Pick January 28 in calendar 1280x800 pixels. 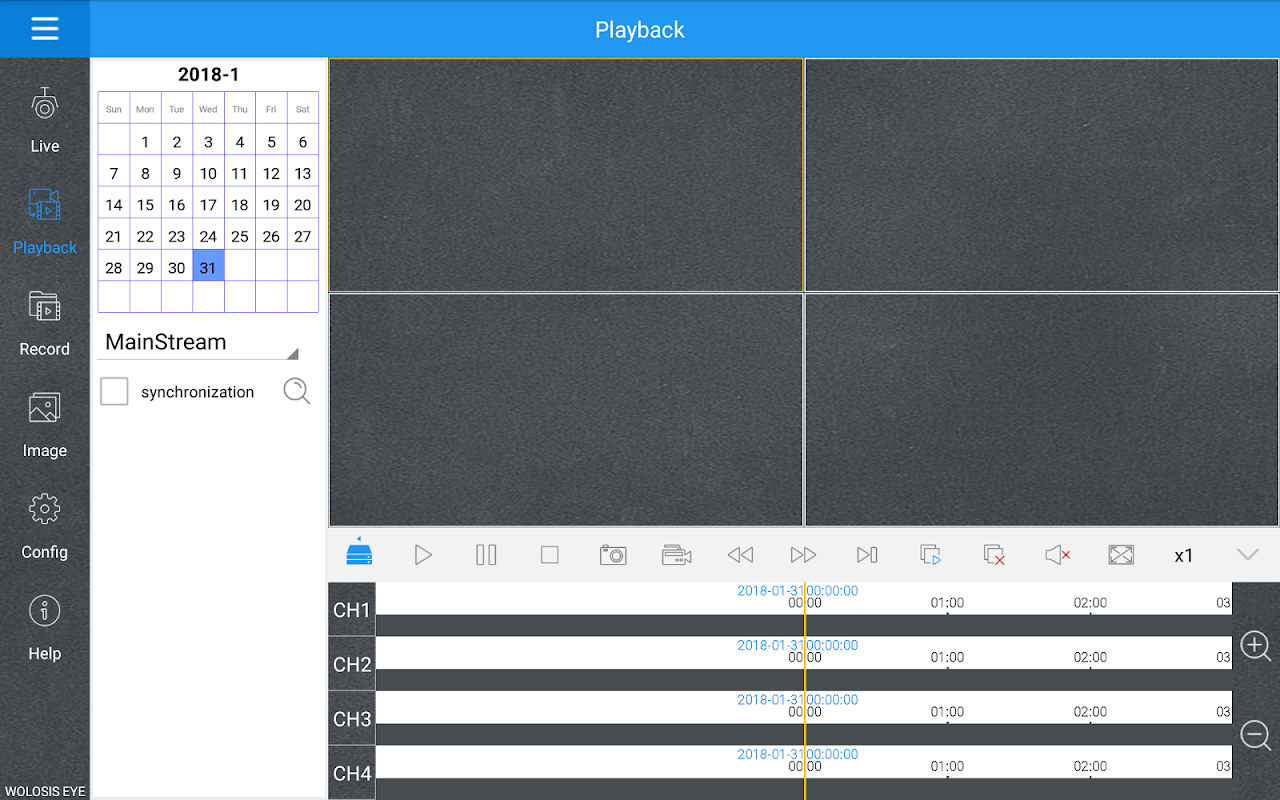(x=114, y=268)
